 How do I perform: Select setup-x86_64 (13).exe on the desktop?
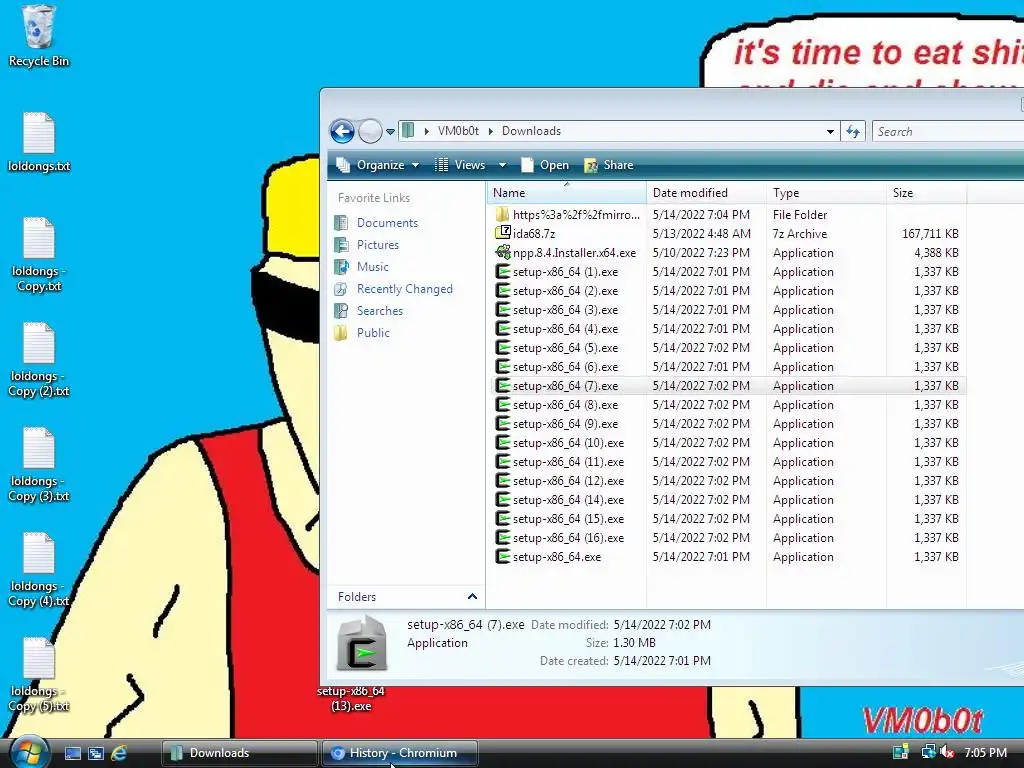click(x=351, y=698)
